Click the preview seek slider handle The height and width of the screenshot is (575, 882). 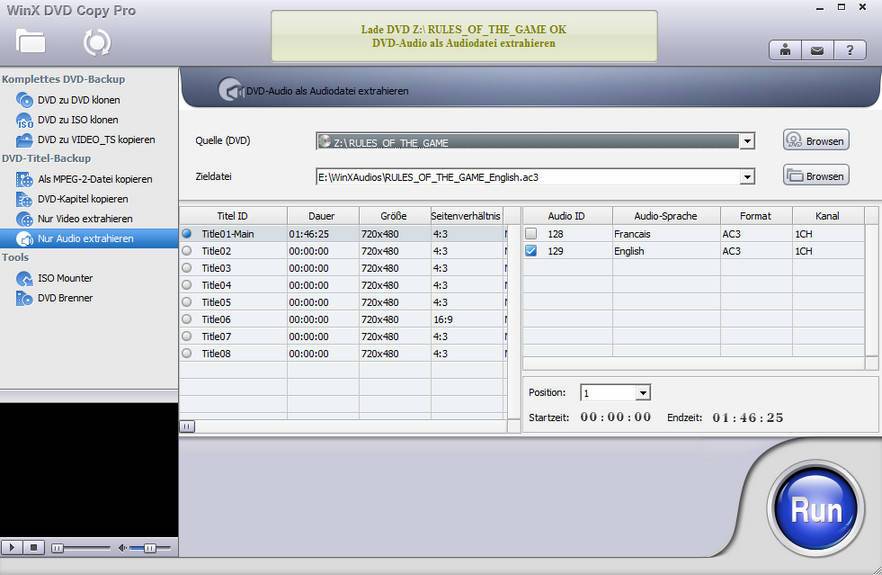coord(57,548)
